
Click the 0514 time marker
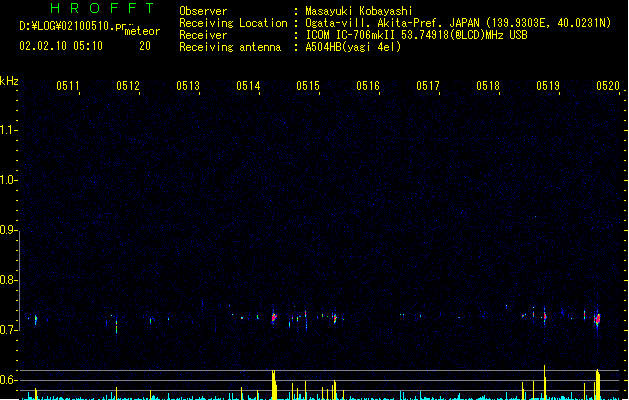[x=248, y=86]
